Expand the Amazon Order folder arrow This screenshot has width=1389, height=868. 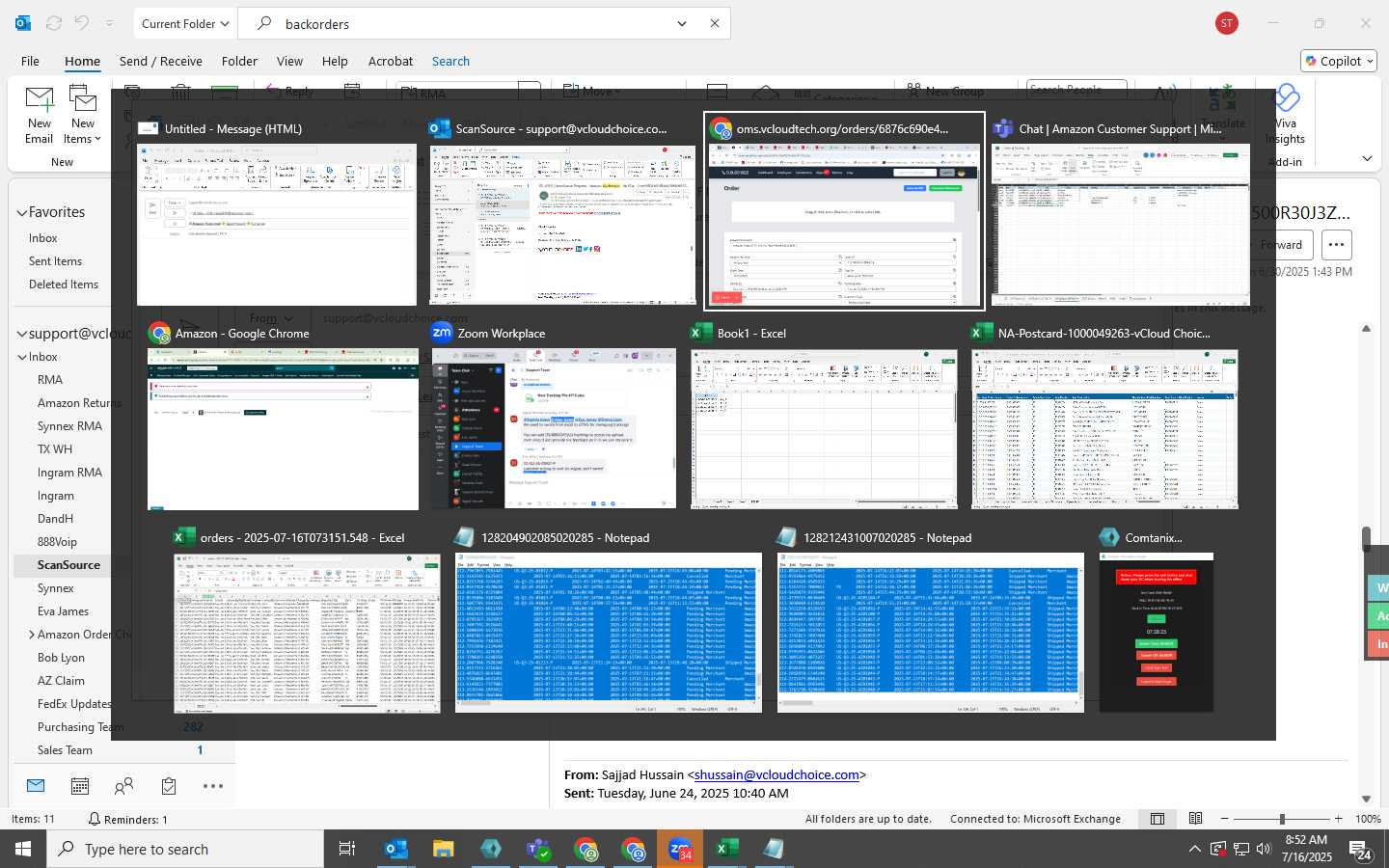pos(32,635)
